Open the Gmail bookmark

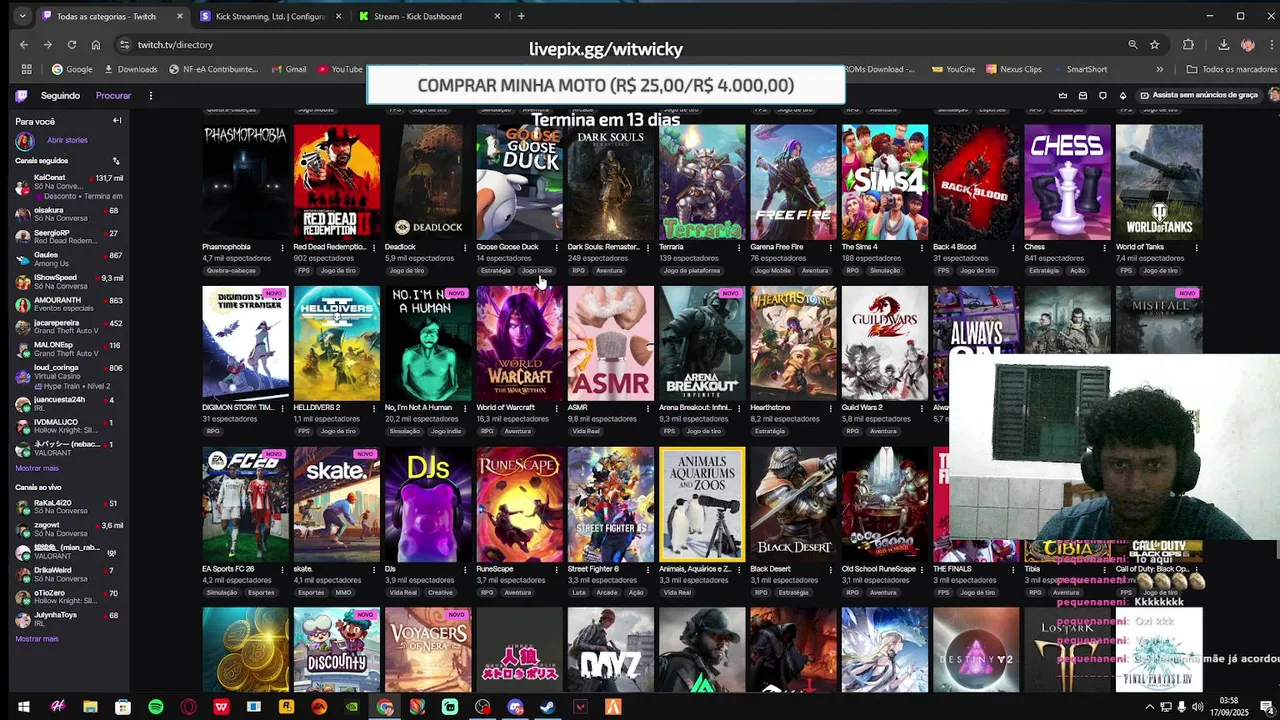coord(288,69)
